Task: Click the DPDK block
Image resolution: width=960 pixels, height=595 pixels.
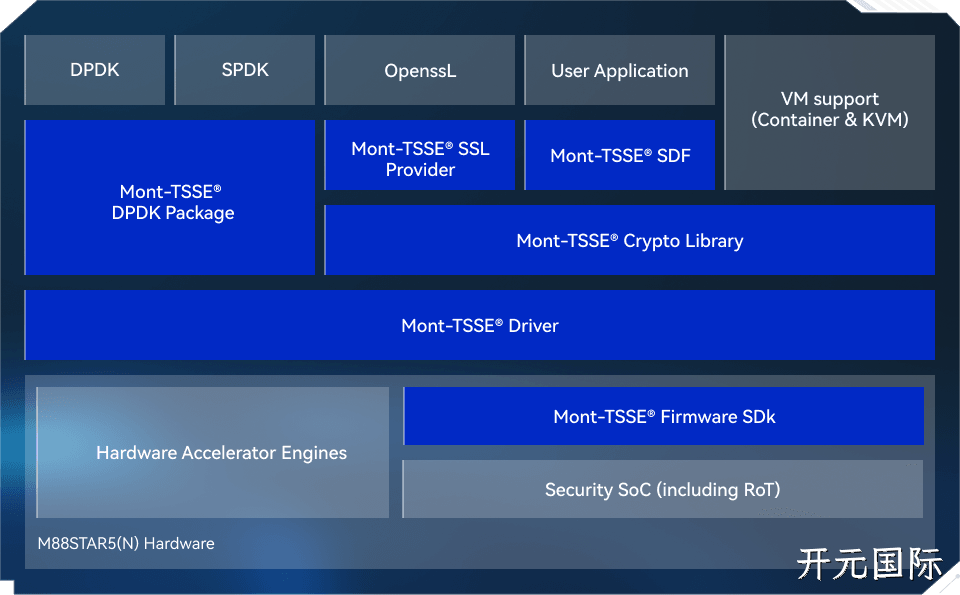Action: [x=95, y=70]
